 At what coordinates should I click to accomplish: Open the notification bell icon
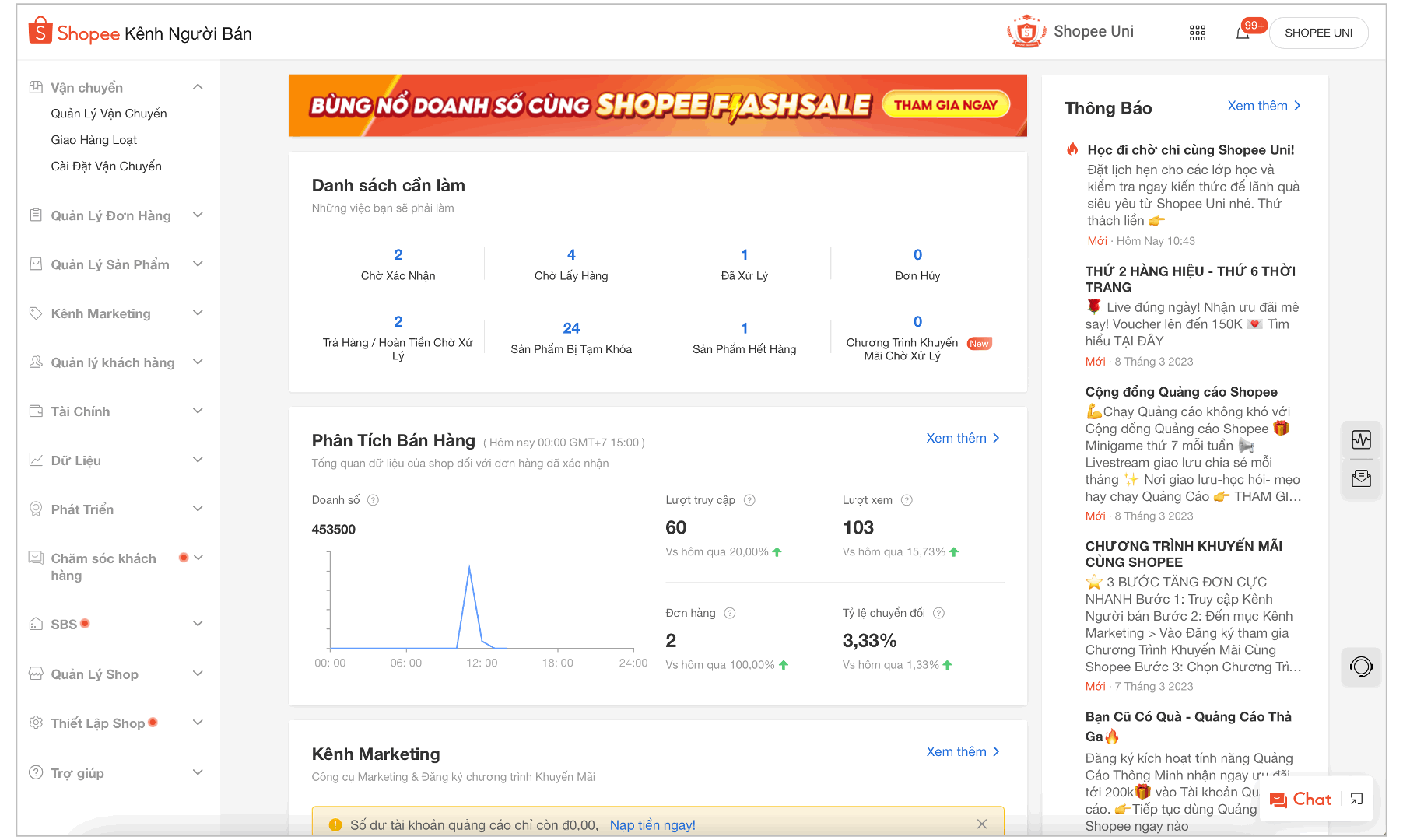coord(1243,33)
